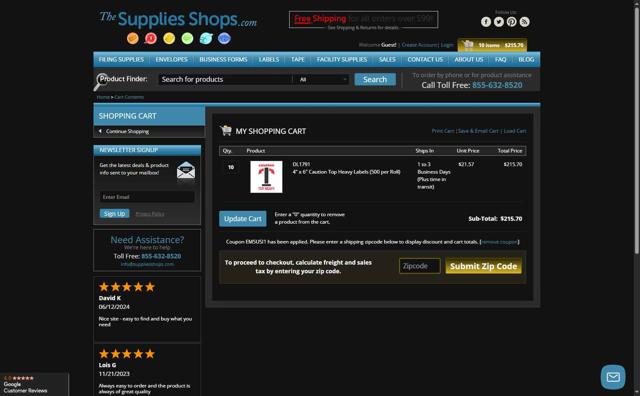
Task: Open About Us page
Action: [469, 60]
